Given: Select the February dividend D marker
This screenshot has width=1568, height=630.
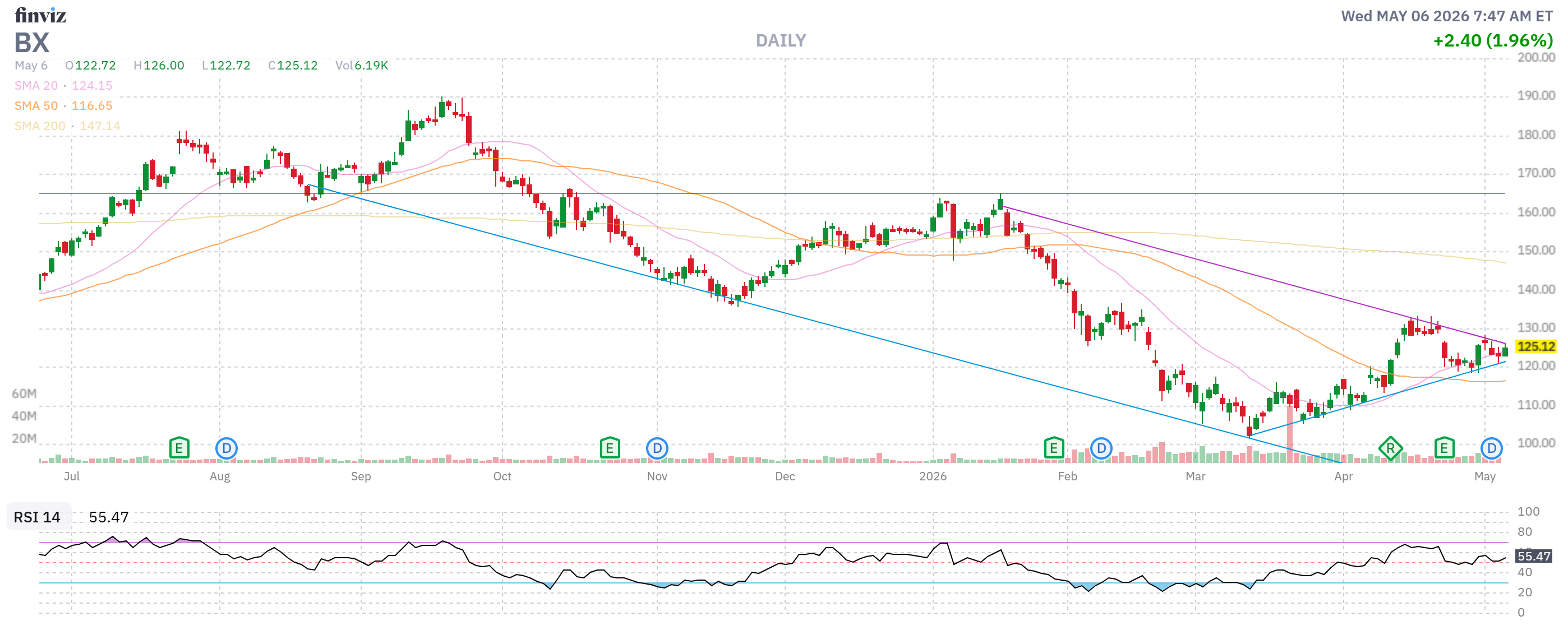Looking at the screenshot, I should (x=1101, y=449).
